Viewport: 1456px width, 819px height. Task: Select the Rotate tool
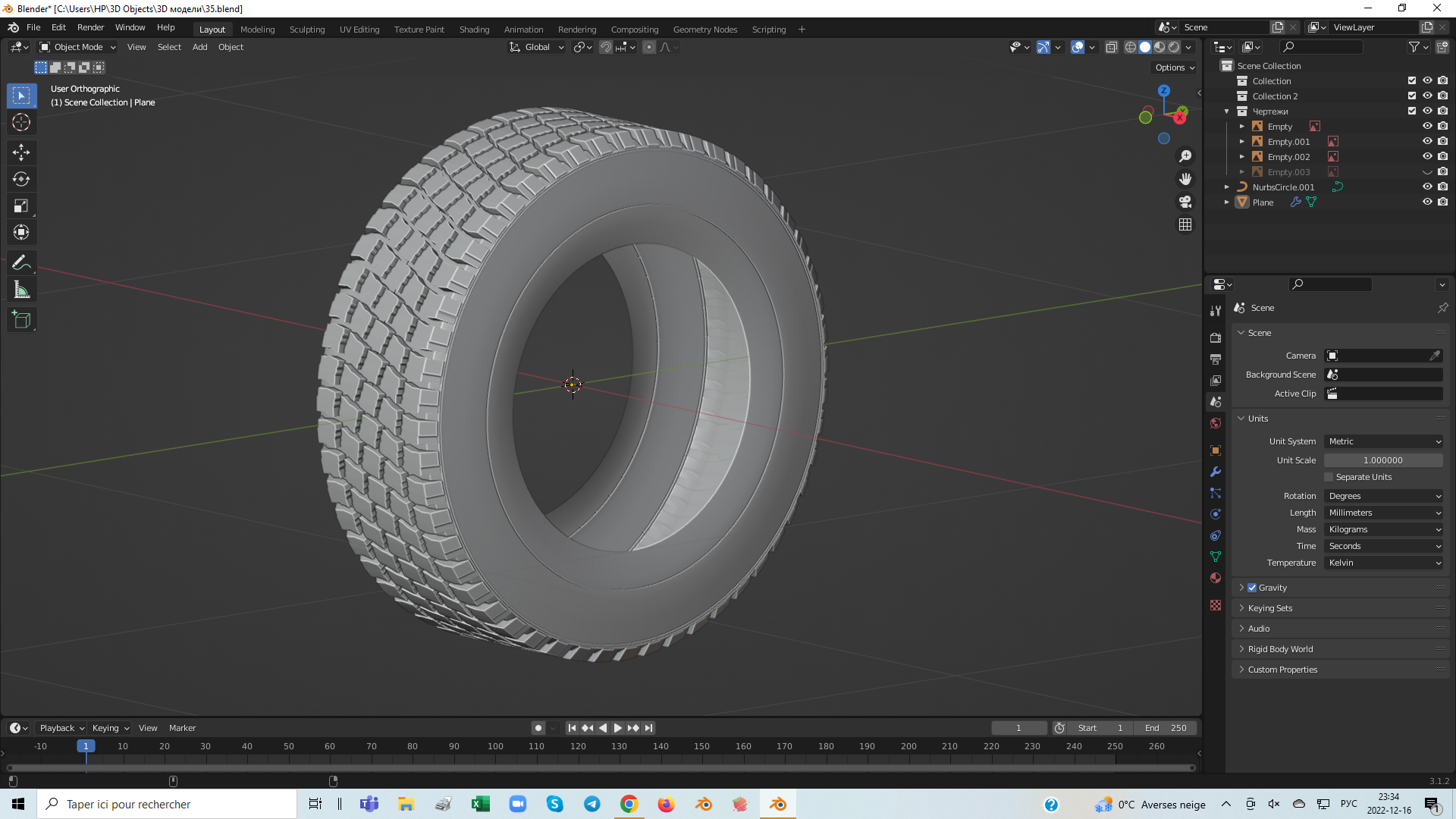[x=21, y=180]
